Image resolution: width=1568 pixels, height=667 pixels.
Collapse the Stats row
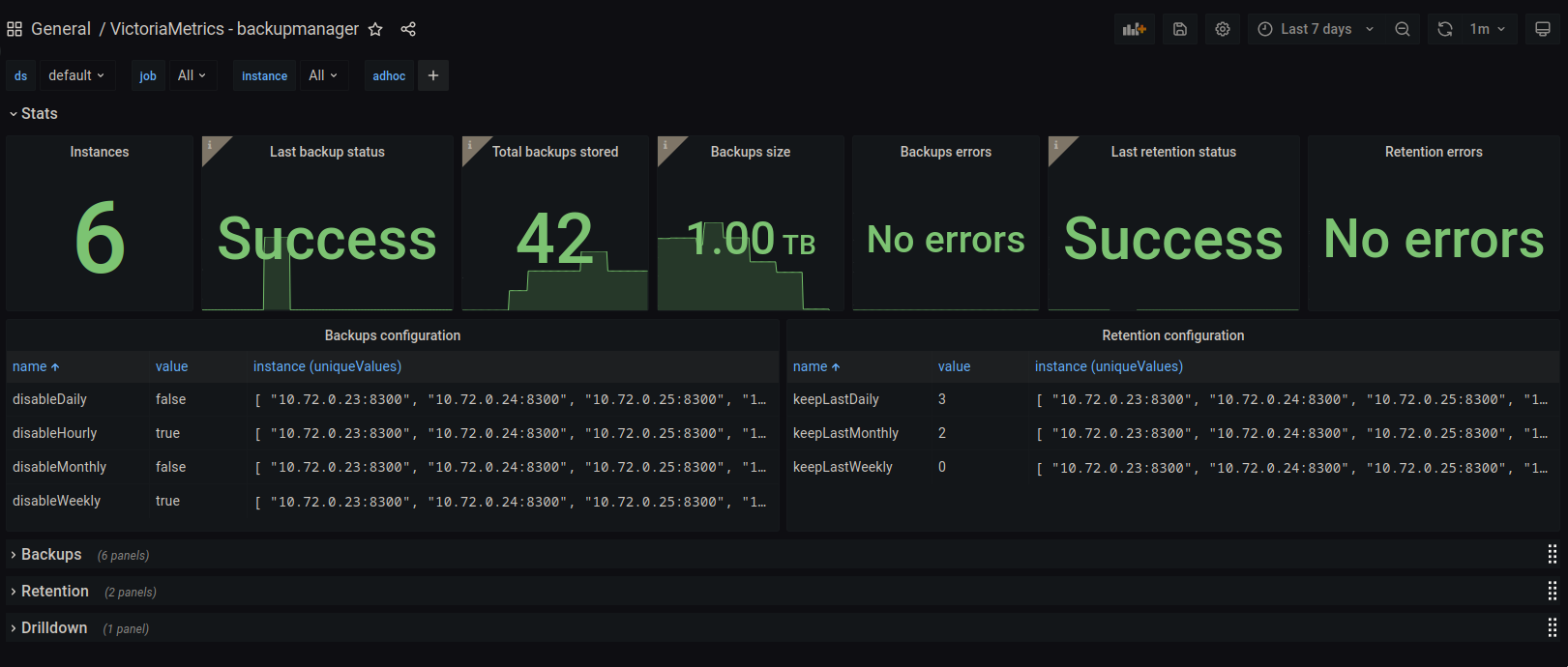point(33,113)
